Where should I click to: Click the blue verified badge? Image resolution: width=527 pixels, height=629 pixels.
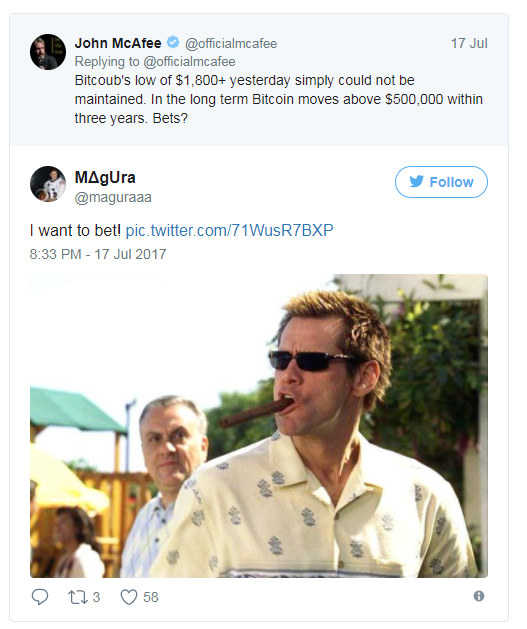173,42
